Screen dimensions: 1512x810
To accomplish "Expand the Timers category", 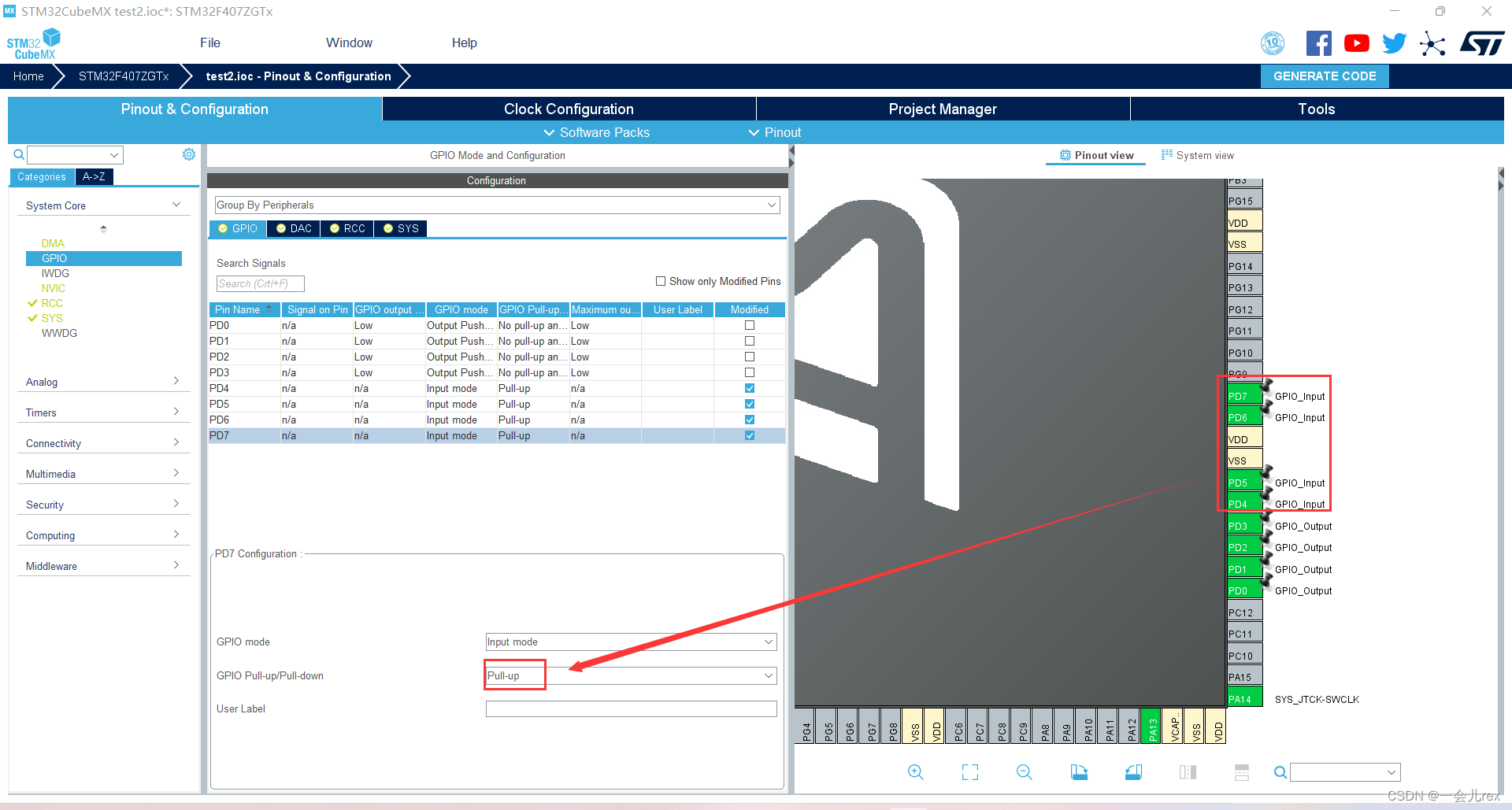I will (103, 412).
